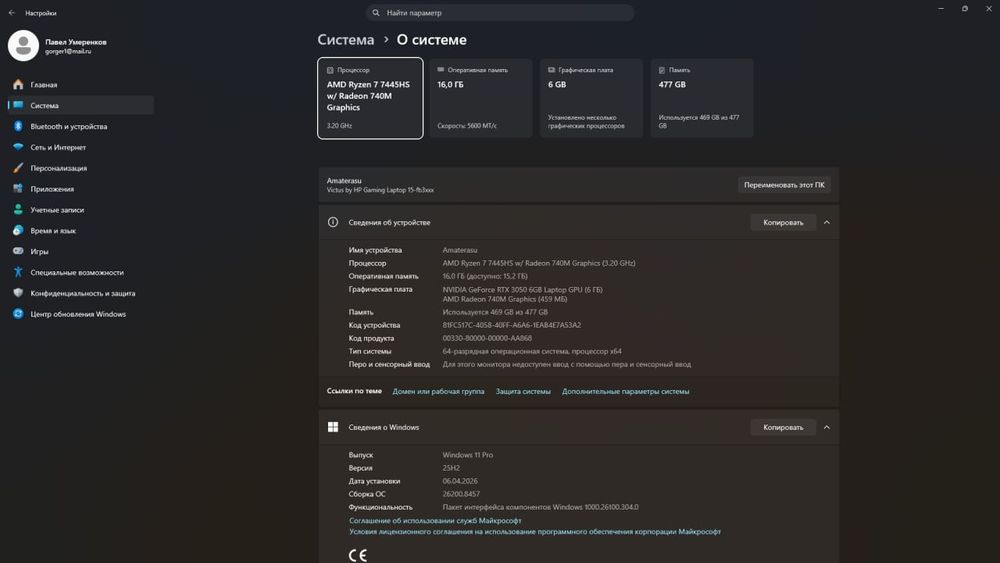
Task: Click the NVIDIA GeForce RTX 3050 text
Action: 522,289
